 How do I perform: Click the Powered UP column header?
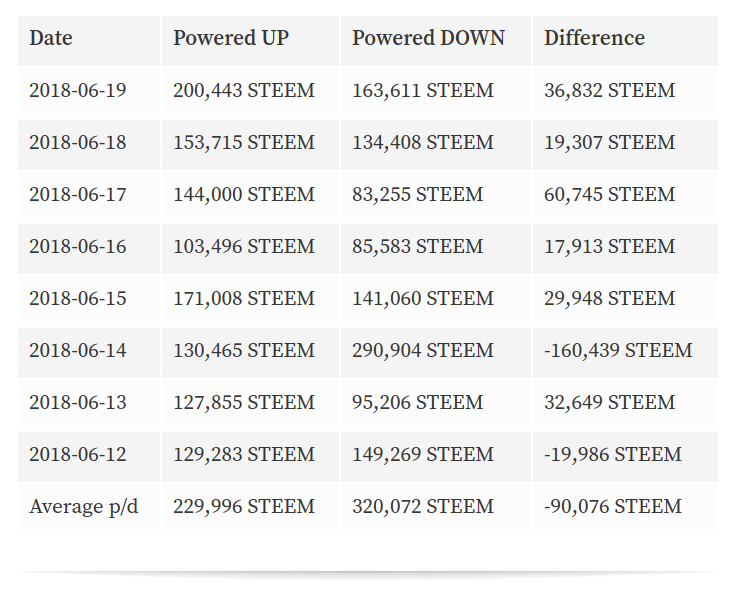pos(250,41)
